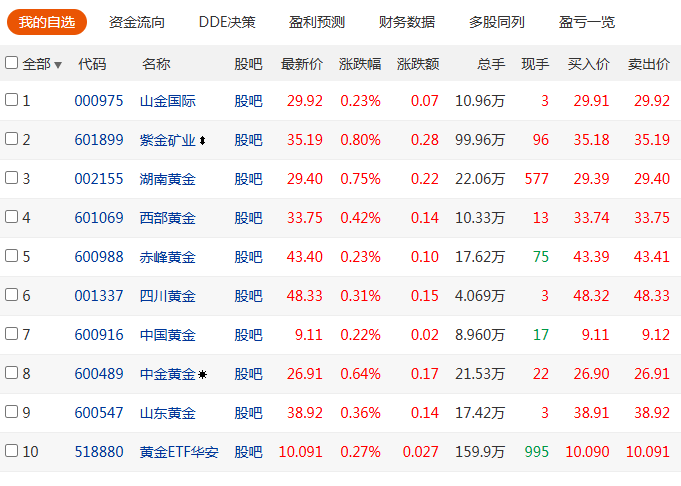Open the 财务数据 tab
Screen dimensions: 681x486
407,22
